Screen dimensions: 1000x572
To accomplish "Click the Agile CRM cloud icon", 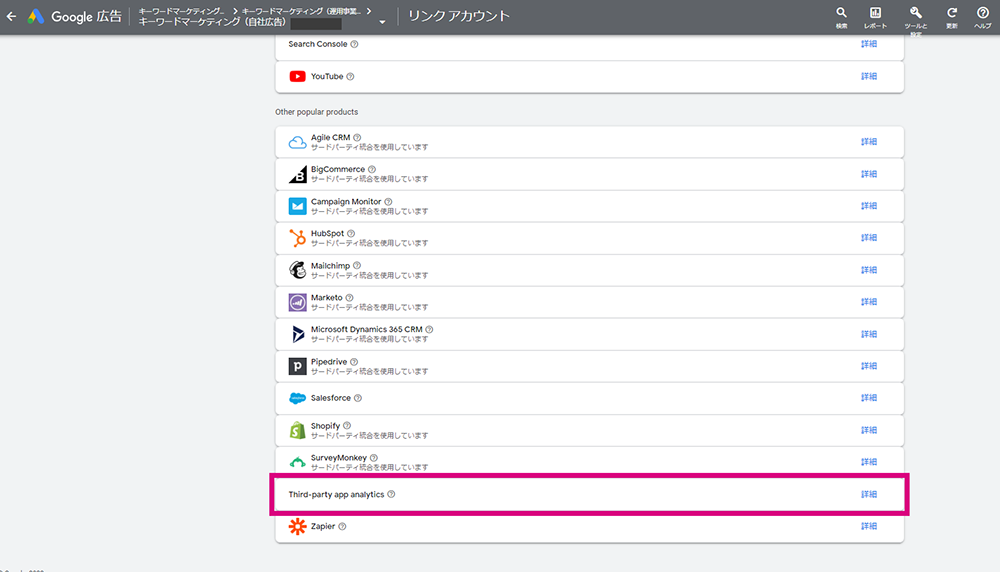I will pos(297,142).
